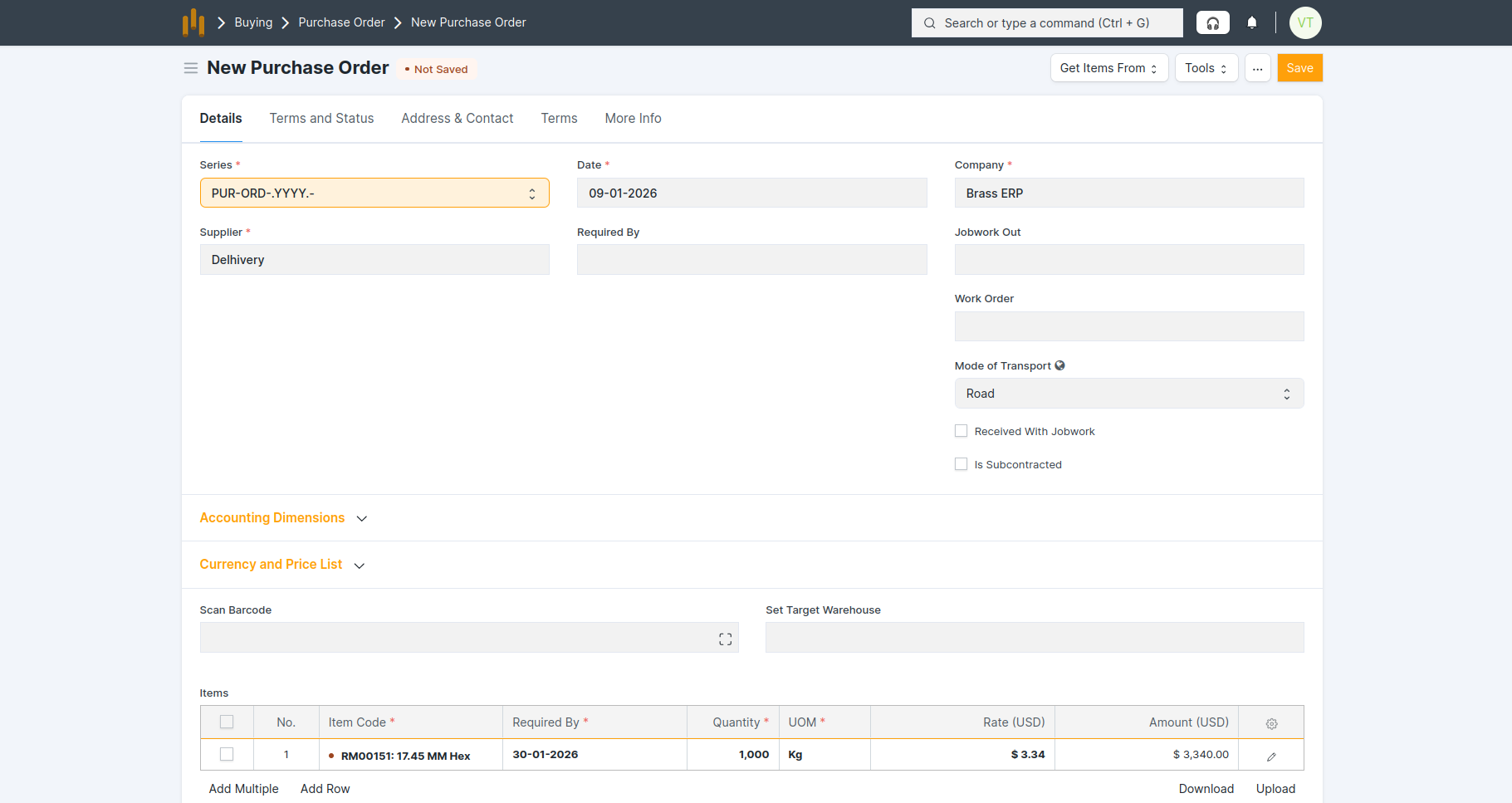Open the headset help icon
Viewport: 1512px width, 803px height.
tap(1212, 23)
